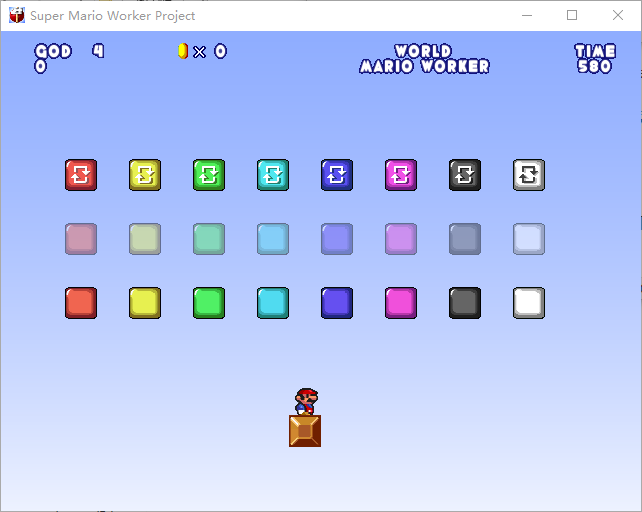642x512 pixels.
Task: Select the faded gray transparent block
Action: [x=465, y=239]
